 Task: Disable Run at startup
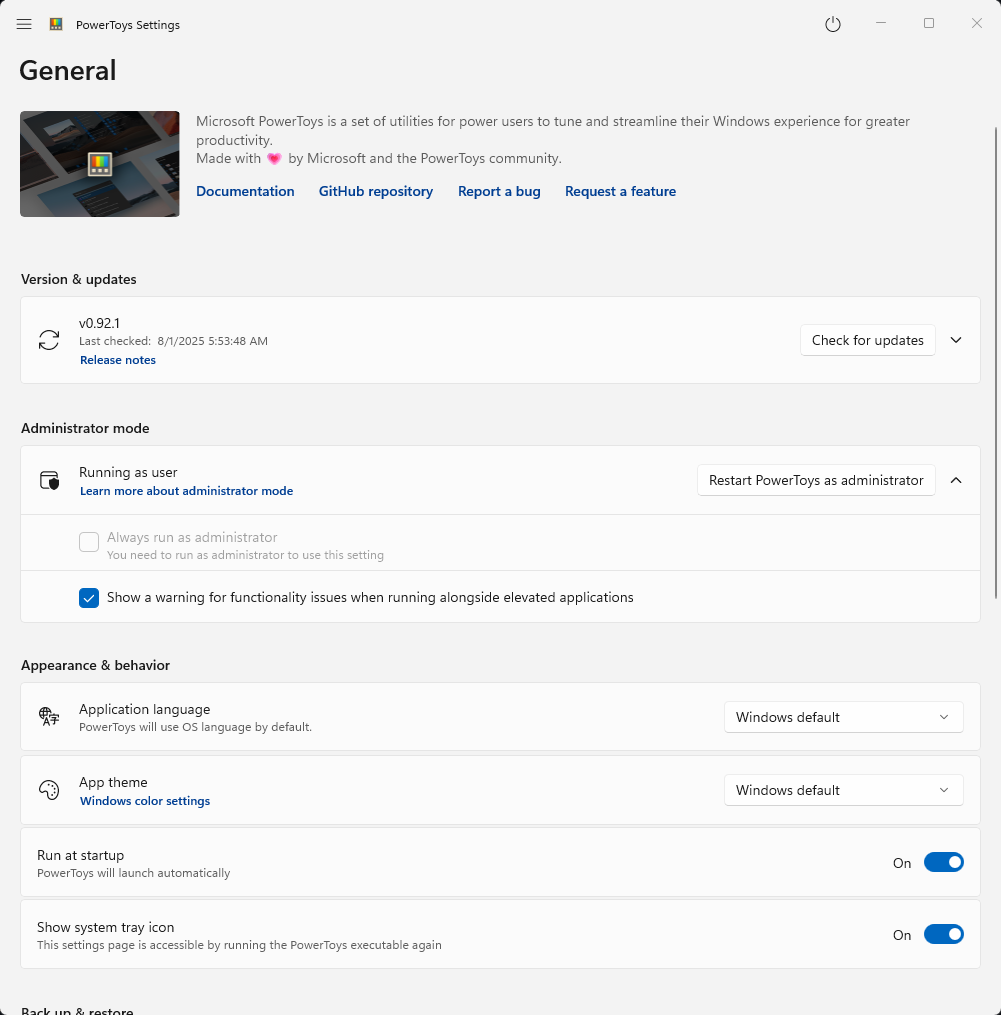(943, 862)
